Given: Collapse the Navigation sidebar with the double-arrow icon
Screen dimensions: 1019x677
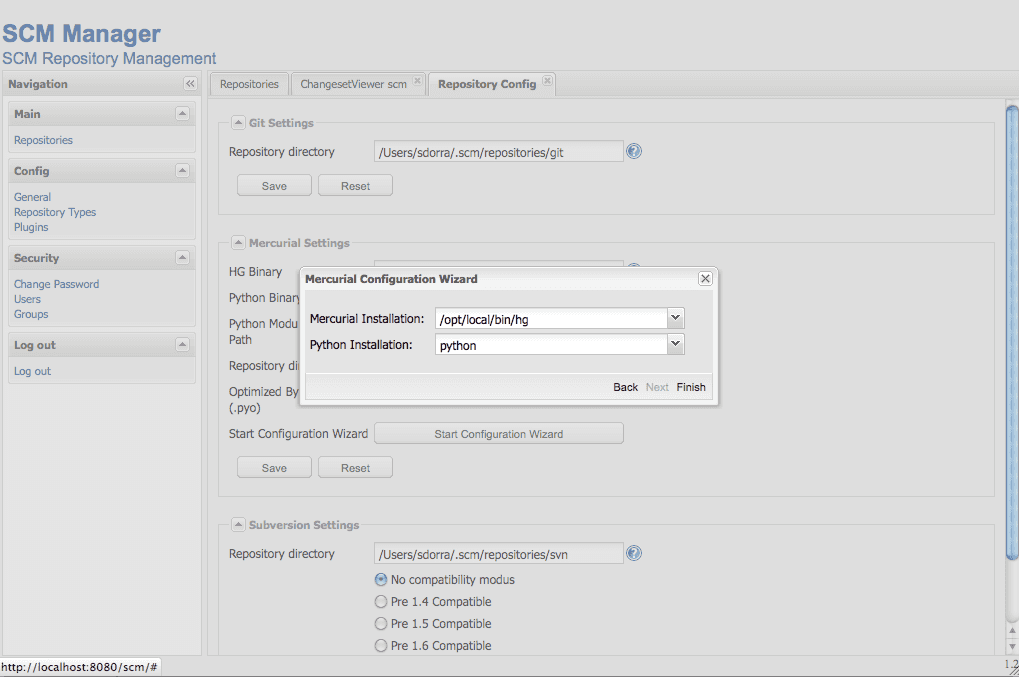Looking at the screenshot, I should (189, 84).
